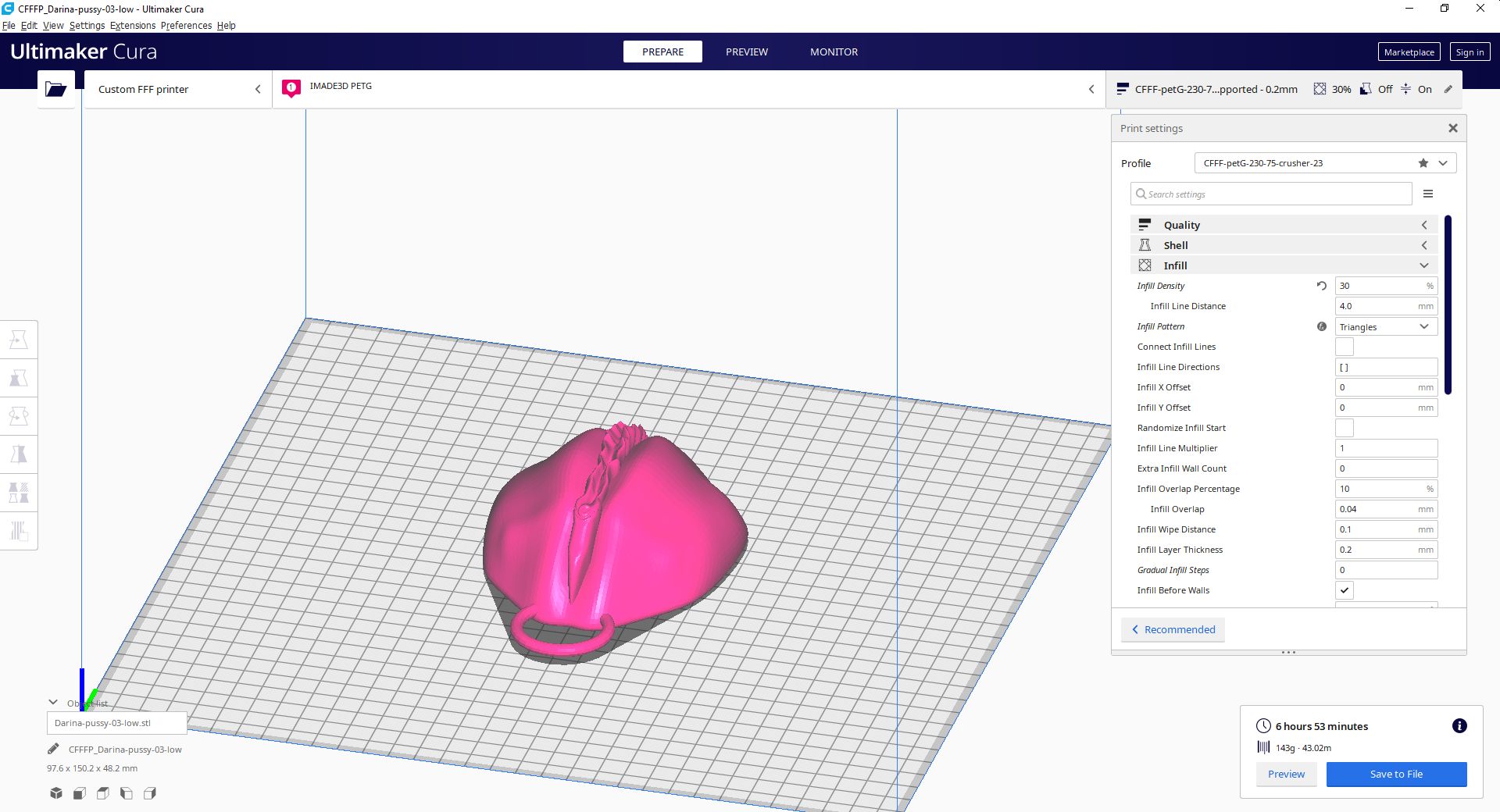
Task: Open Per Model Settings tool
Action: coord(19,493)
